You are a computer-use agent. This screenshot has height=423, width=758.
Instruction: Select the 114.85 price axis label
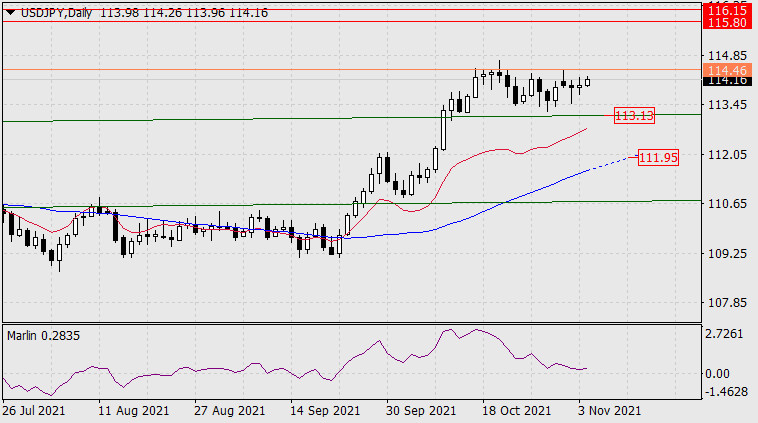click(x=727, y=56)
